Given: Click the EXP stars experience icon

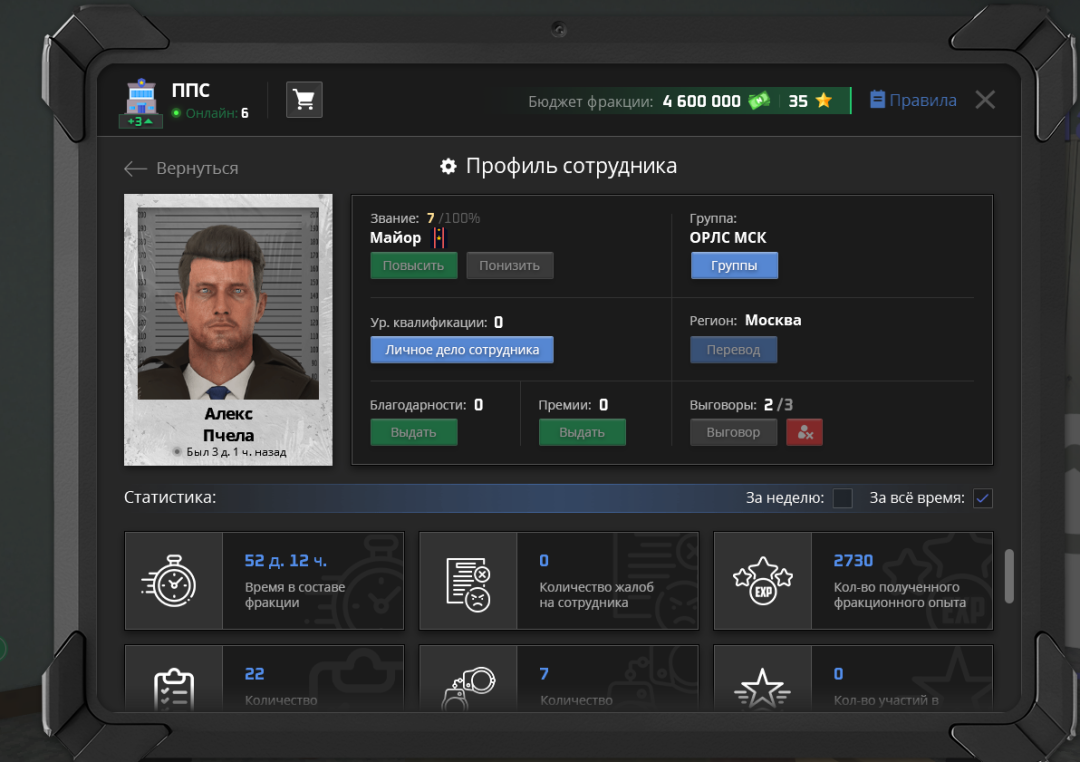Looking at the screenshot, I should (762, 581).
